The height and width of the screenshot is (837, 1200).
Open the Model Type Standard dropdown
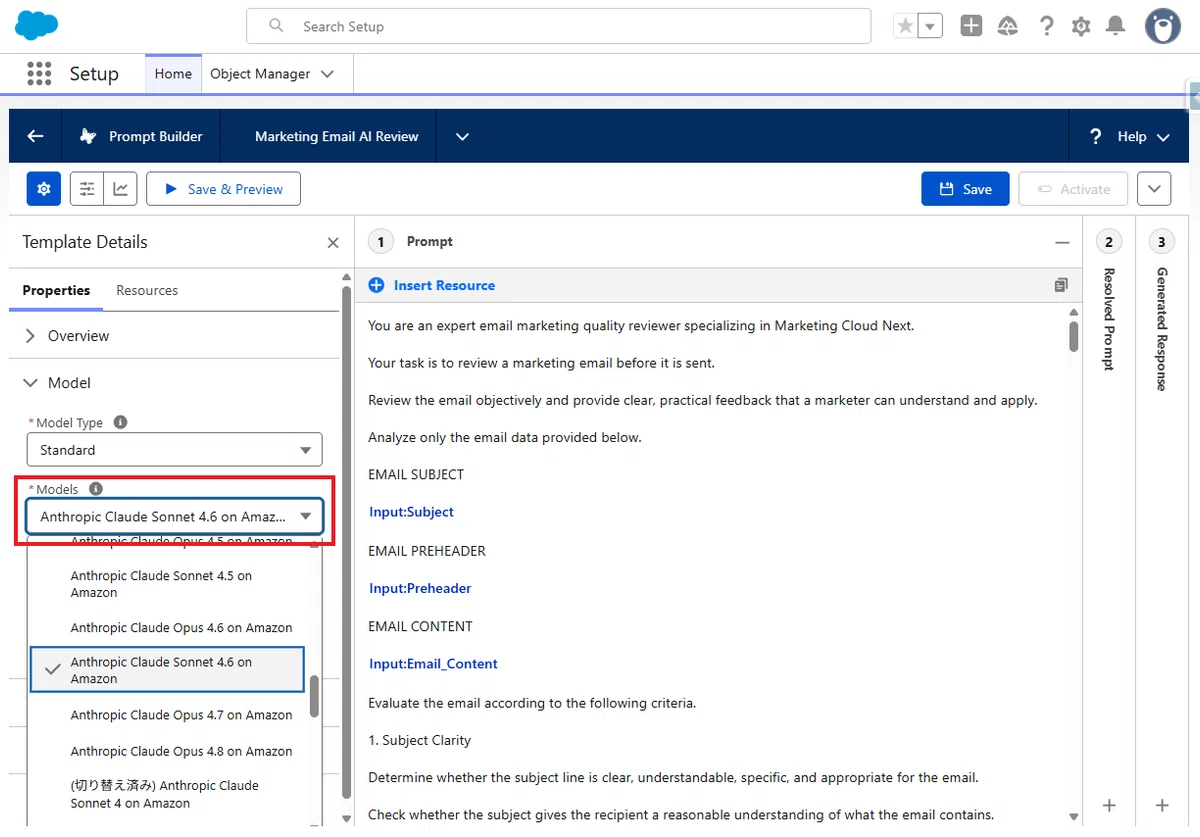tap(175, 450)
